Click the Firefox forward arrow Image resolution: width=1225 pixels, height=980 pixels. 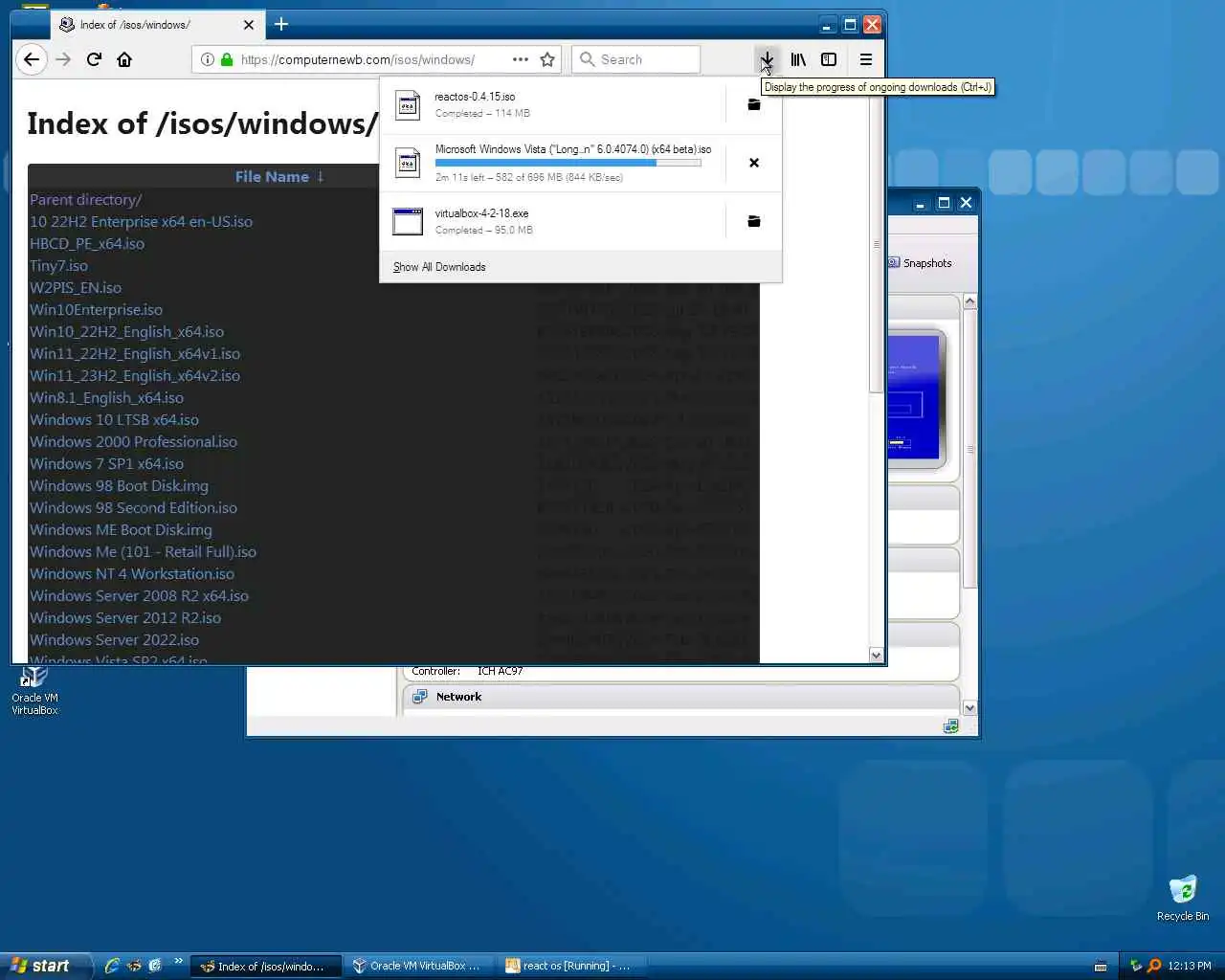(x=63, y=59)
